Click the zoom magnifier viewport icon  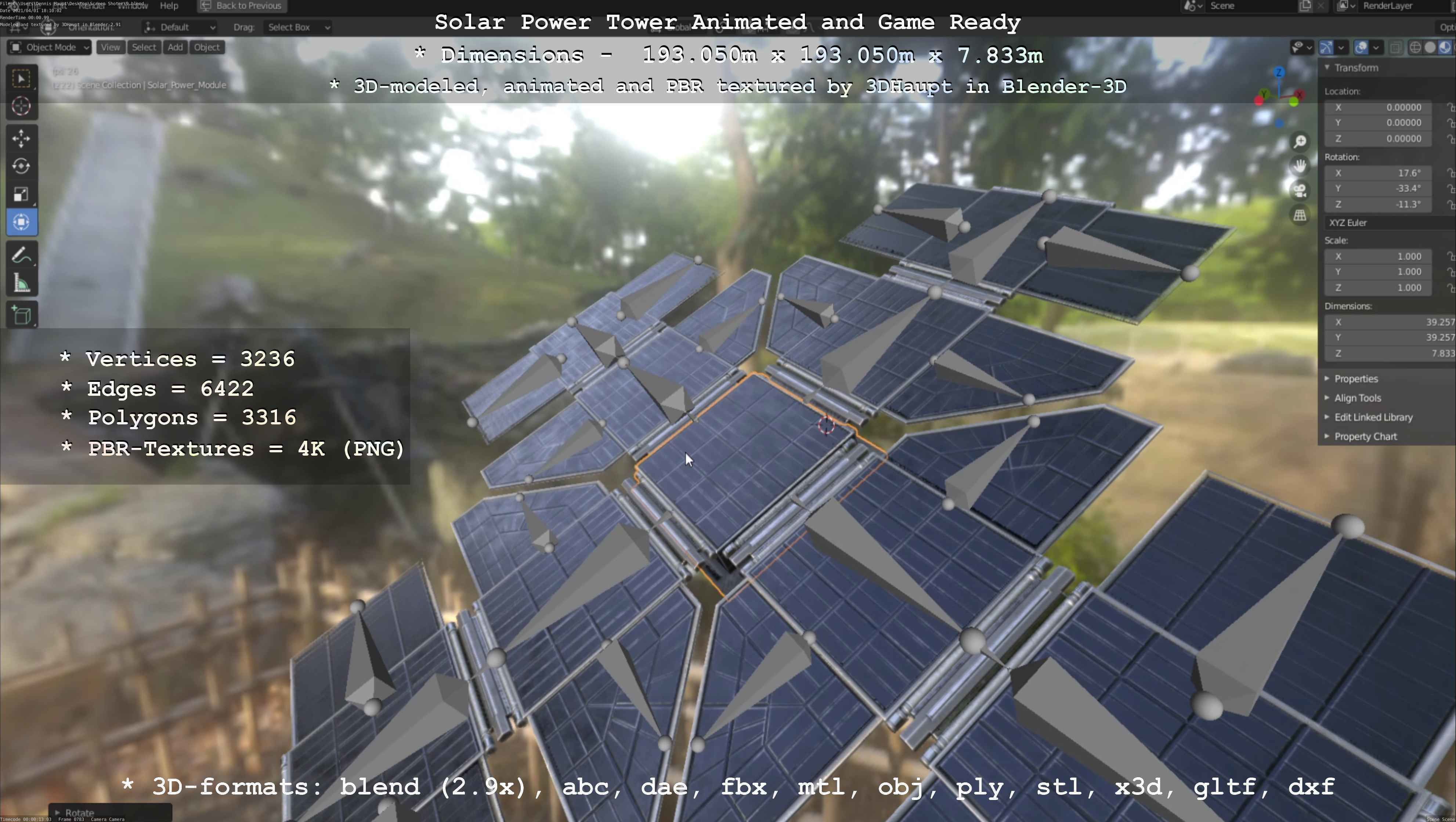click(1300, 141)
